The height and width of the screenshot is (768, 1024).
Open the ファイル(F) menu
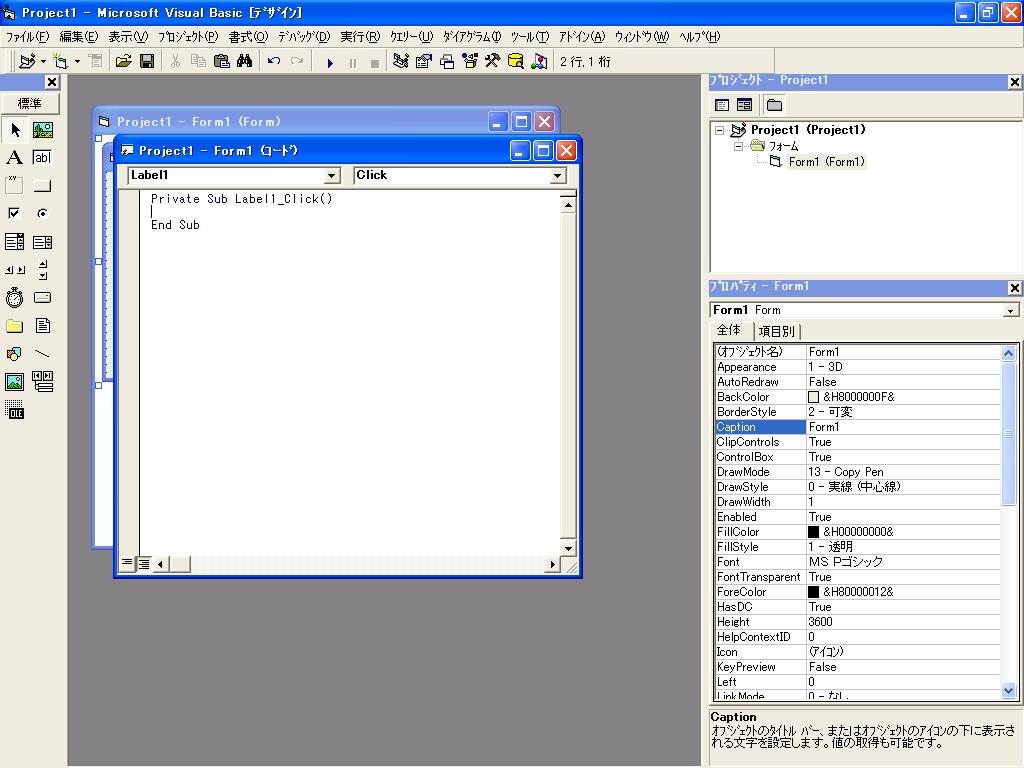tap(27, 37)
